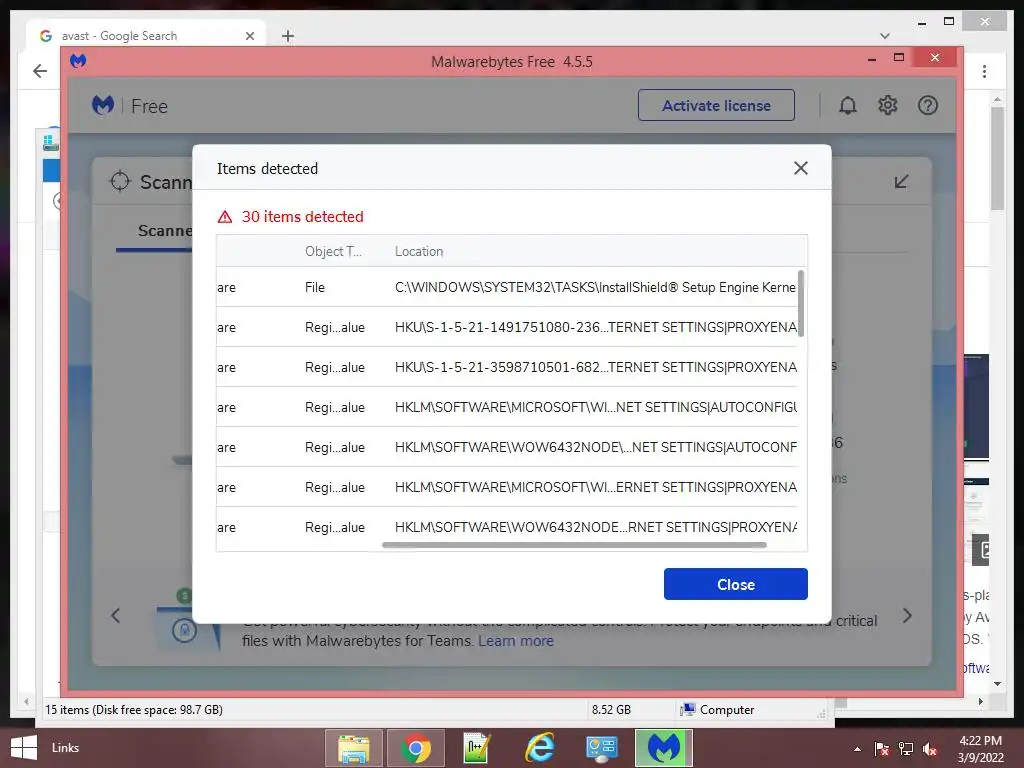
Task: Click the scanner crosshair icon
Action: tap(120, 182)
